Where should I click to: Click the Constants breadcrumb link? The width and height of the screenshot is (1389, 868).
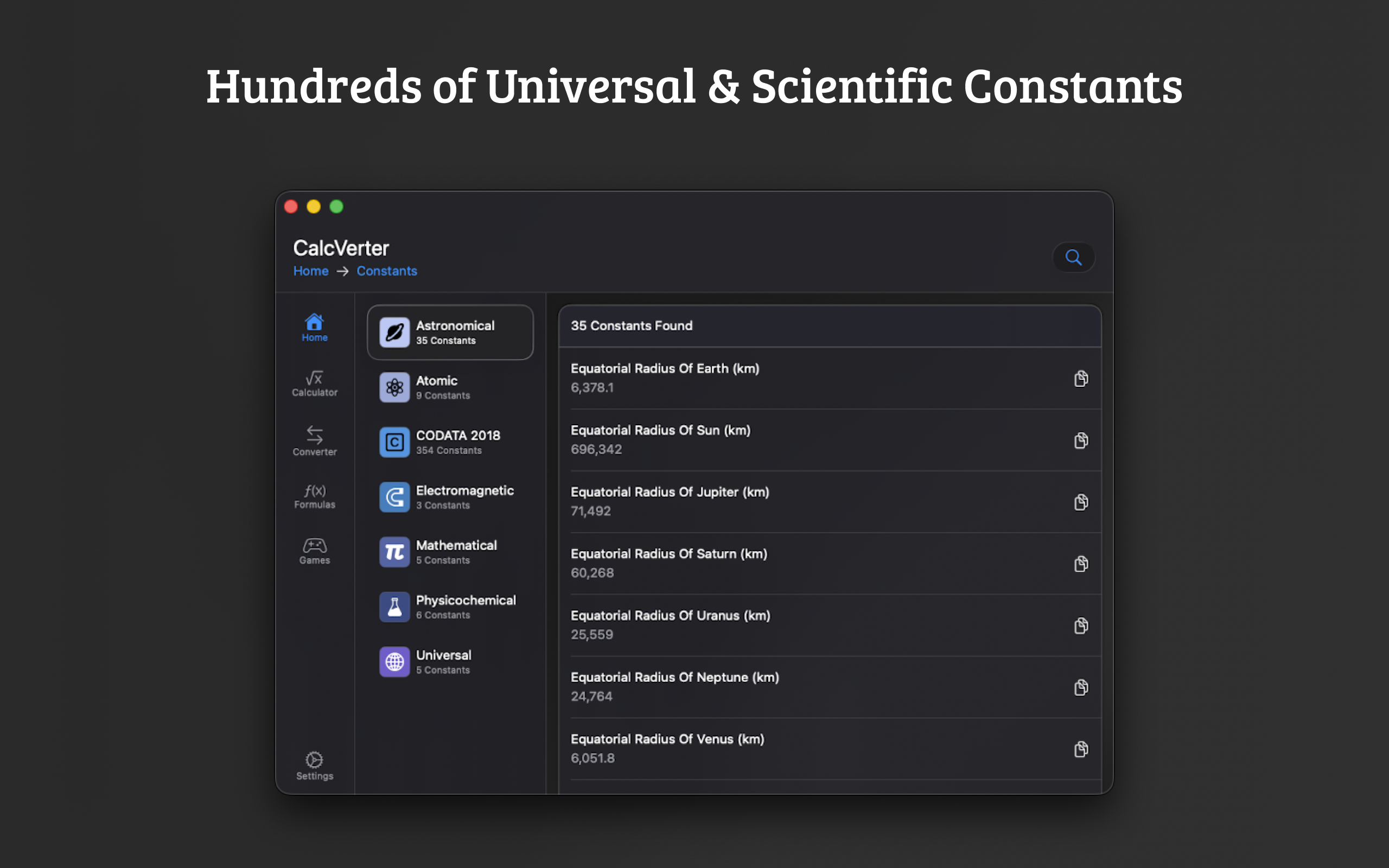387,271
